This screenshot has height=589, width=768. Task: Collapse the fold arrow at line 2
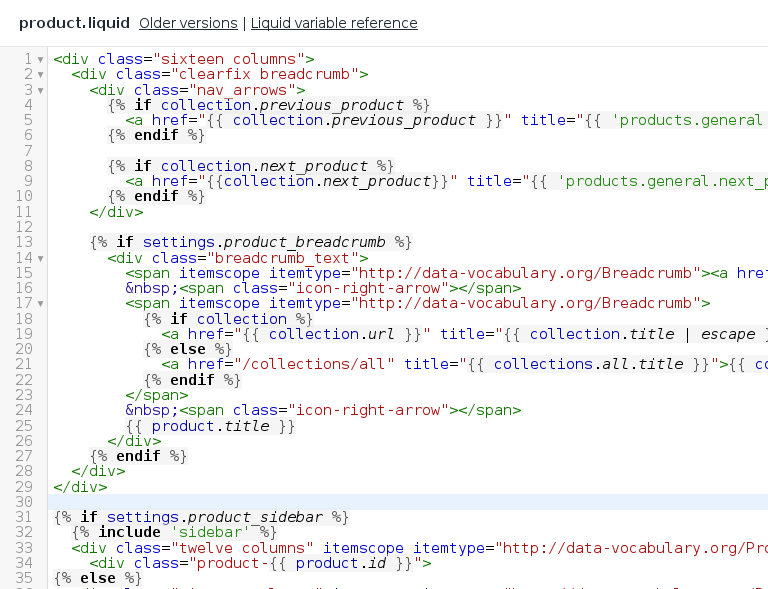[41, 75]
